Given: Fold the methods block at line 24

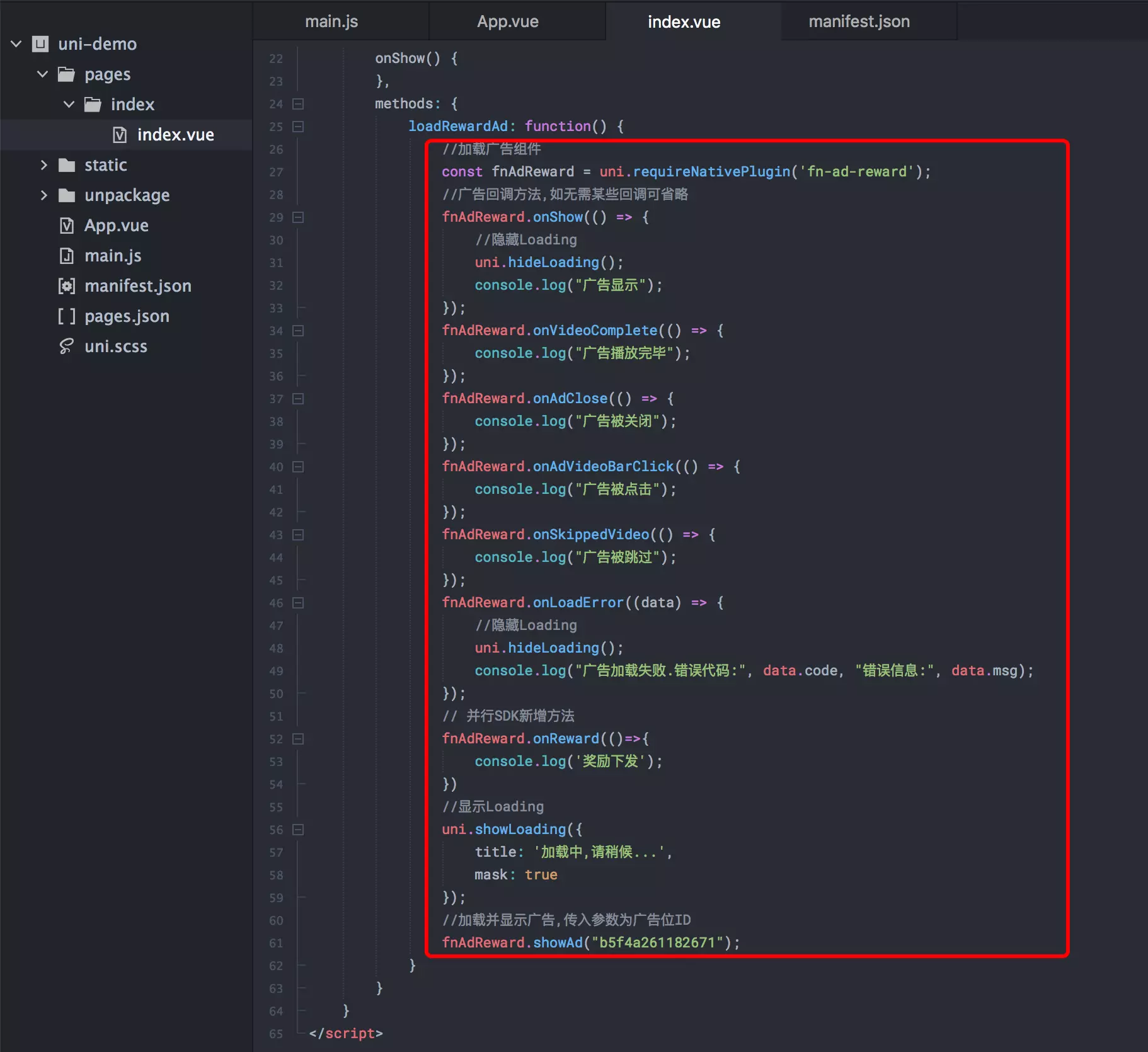Looking at the screenshot, I should [x=298, y=104].
